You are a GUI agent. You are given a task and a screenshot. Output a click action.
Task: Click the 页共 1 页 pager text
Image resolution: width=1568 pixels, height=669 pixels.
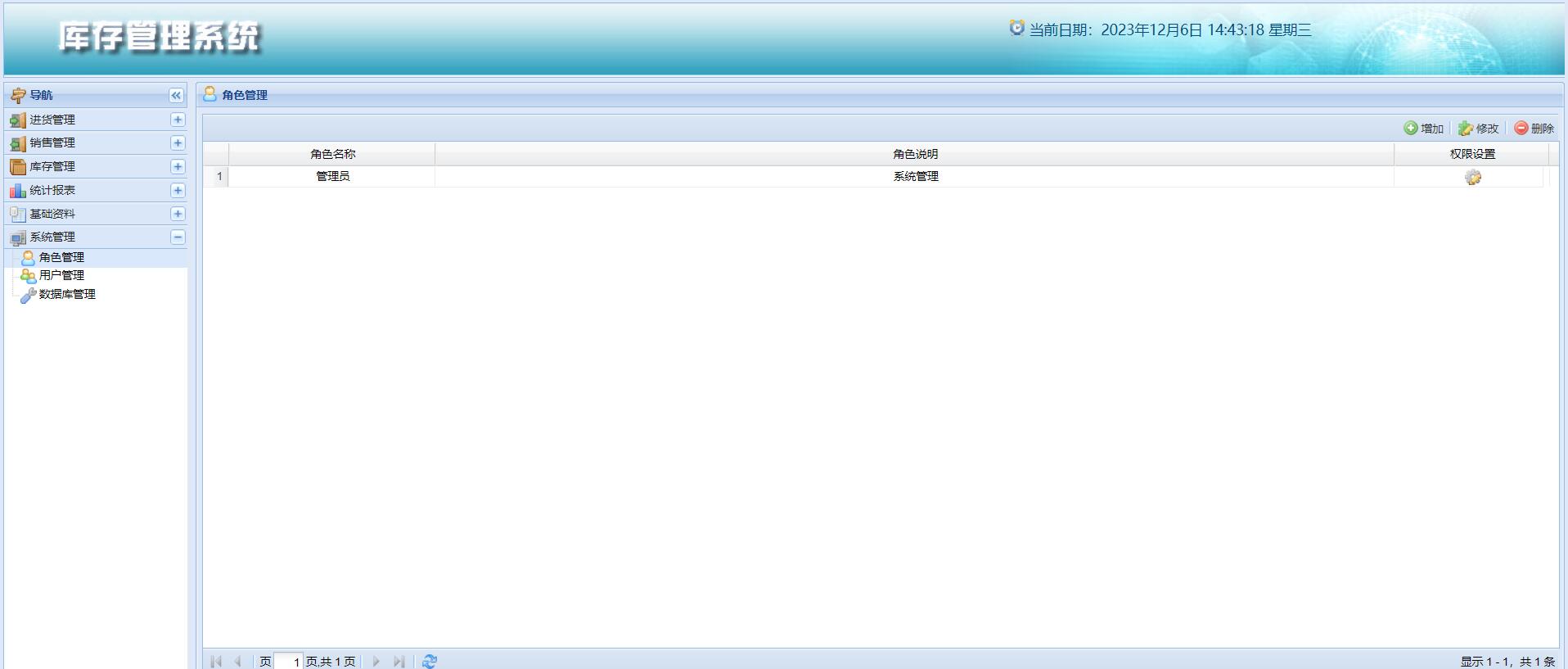coord(331,662)
